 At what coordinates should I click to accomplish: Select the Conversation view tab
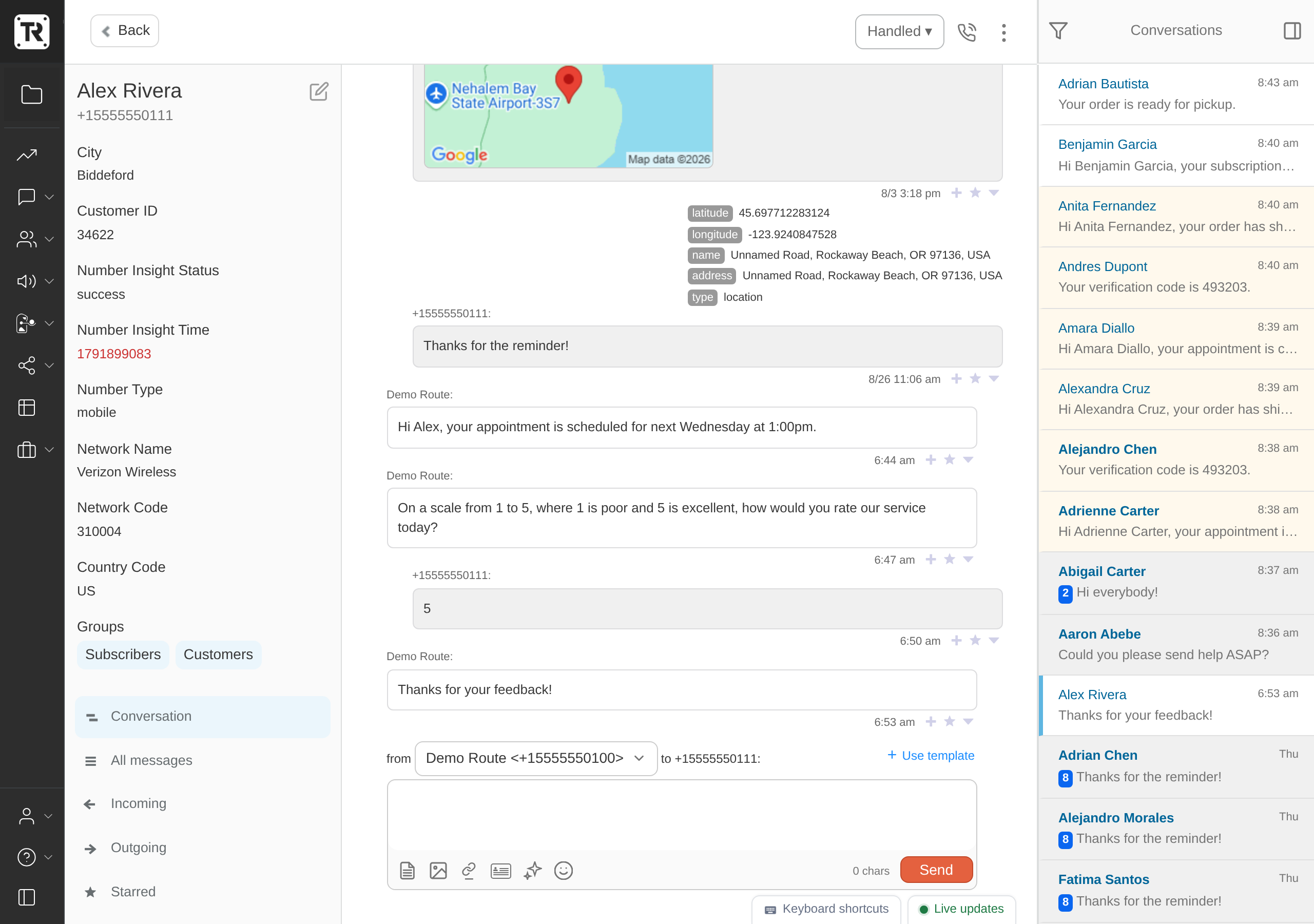203,717
